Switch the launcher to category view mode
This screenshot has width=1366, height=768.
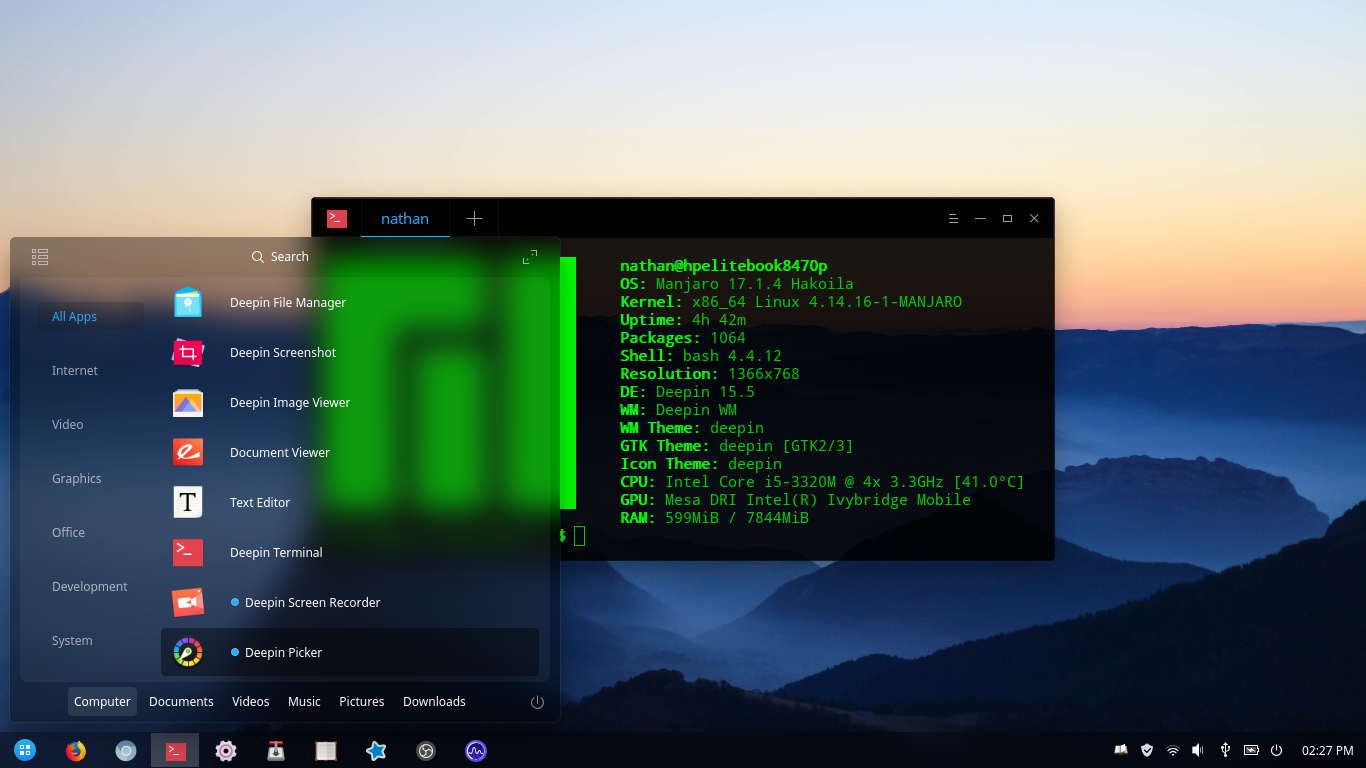[x=40, y=257]
